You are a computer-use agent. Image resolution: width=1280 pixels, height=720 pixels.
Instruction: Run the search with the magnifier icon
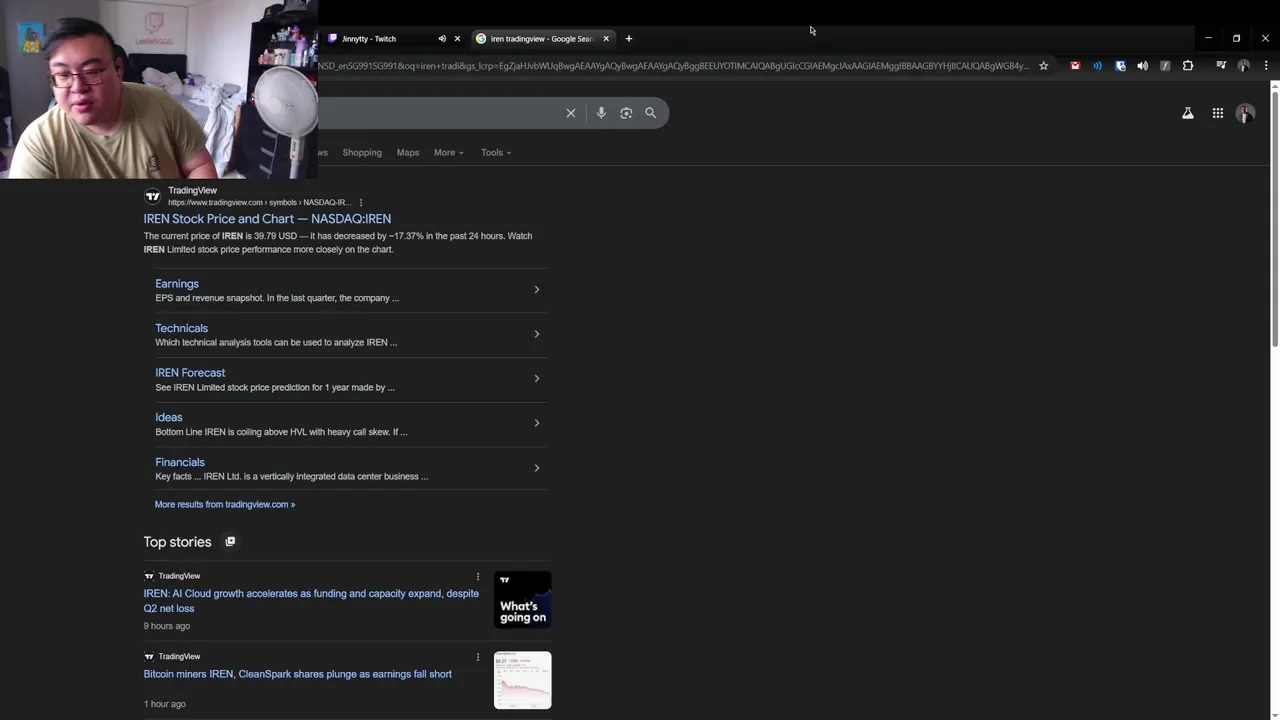651,113
